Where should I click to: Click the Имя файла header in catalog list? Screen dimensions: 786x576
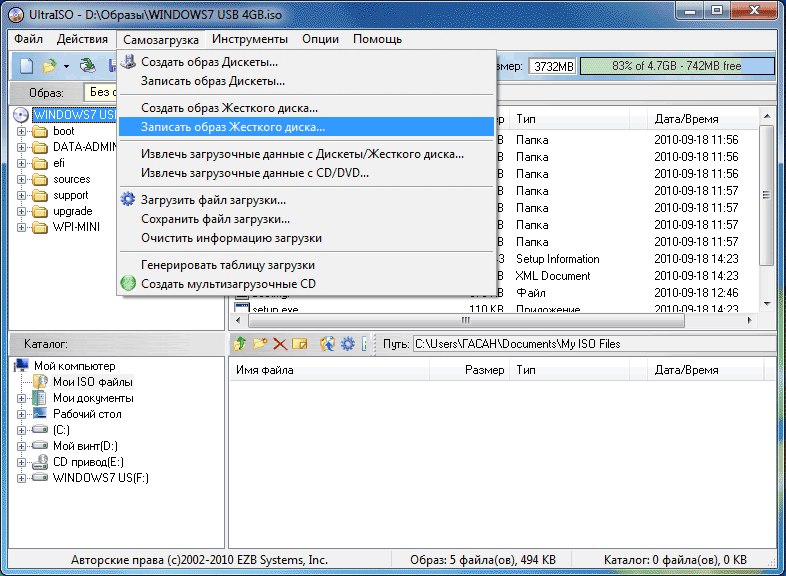[329, 370]
